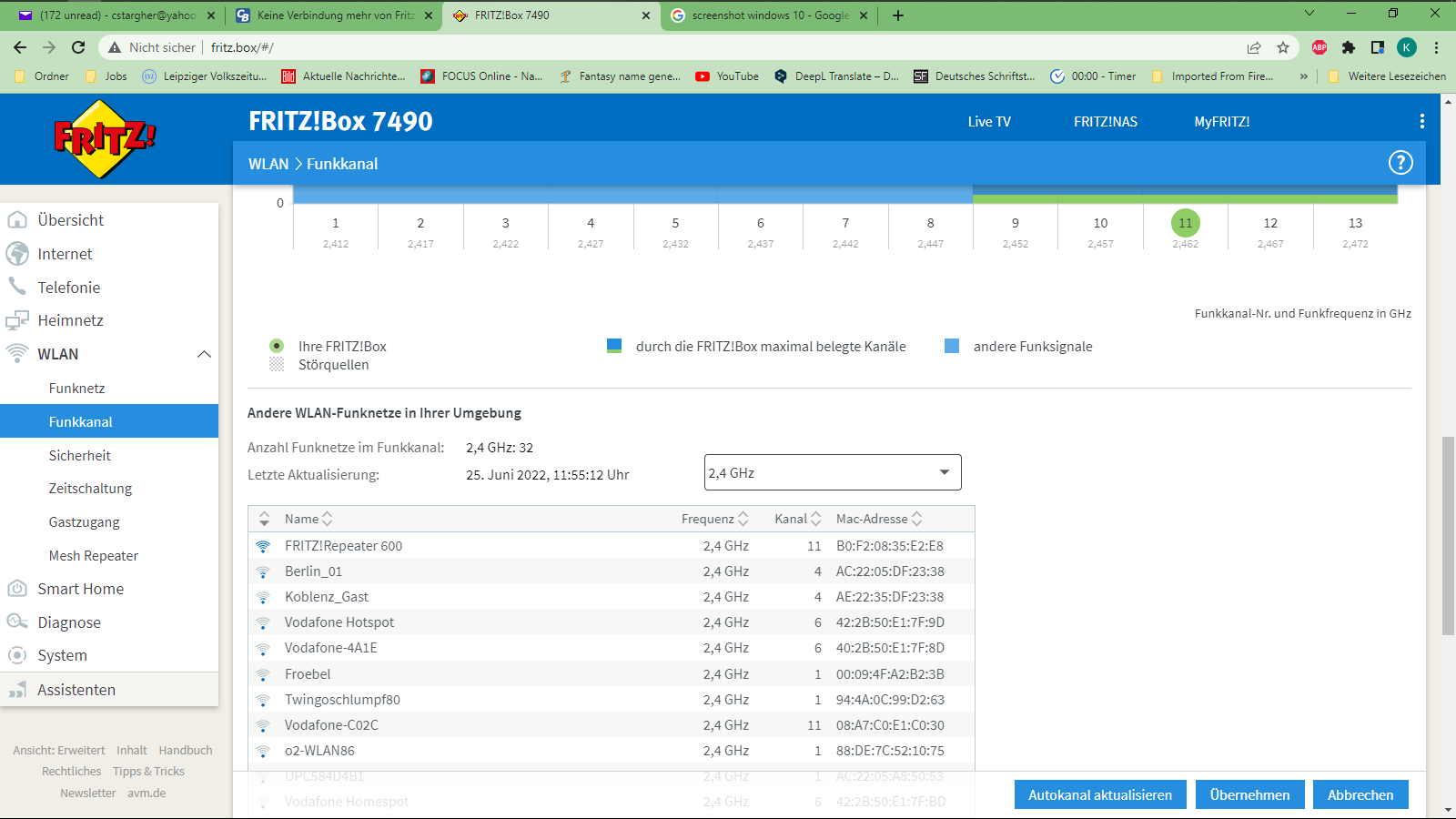The image size is (1456, 819).
Task: Click the page vertical scrollbar
Action: pyautogui.click(x=1448, y=535)
